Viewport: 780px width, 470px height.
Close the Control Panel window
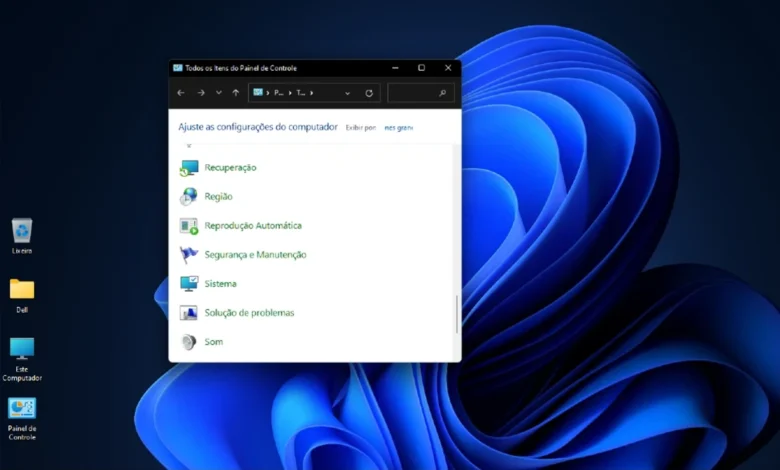pos(448,68)
